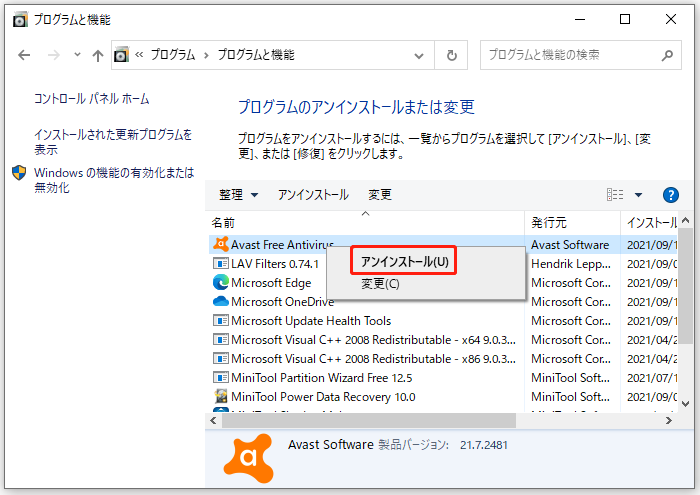The width and height of the screenshot is (700, 495).
Task: Open Windows の機能の有効化または無効化 link
Action: point(114,180)
